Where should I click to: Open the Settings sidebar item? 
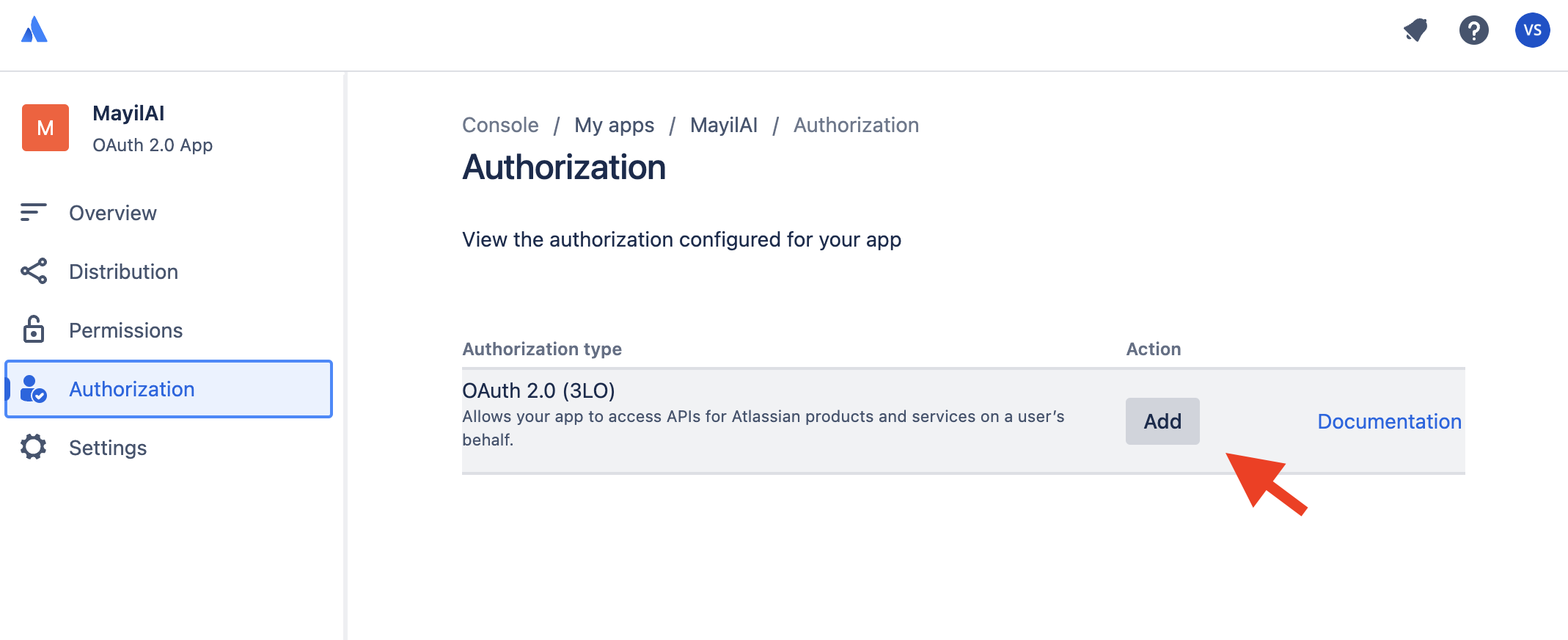[169, 448]
